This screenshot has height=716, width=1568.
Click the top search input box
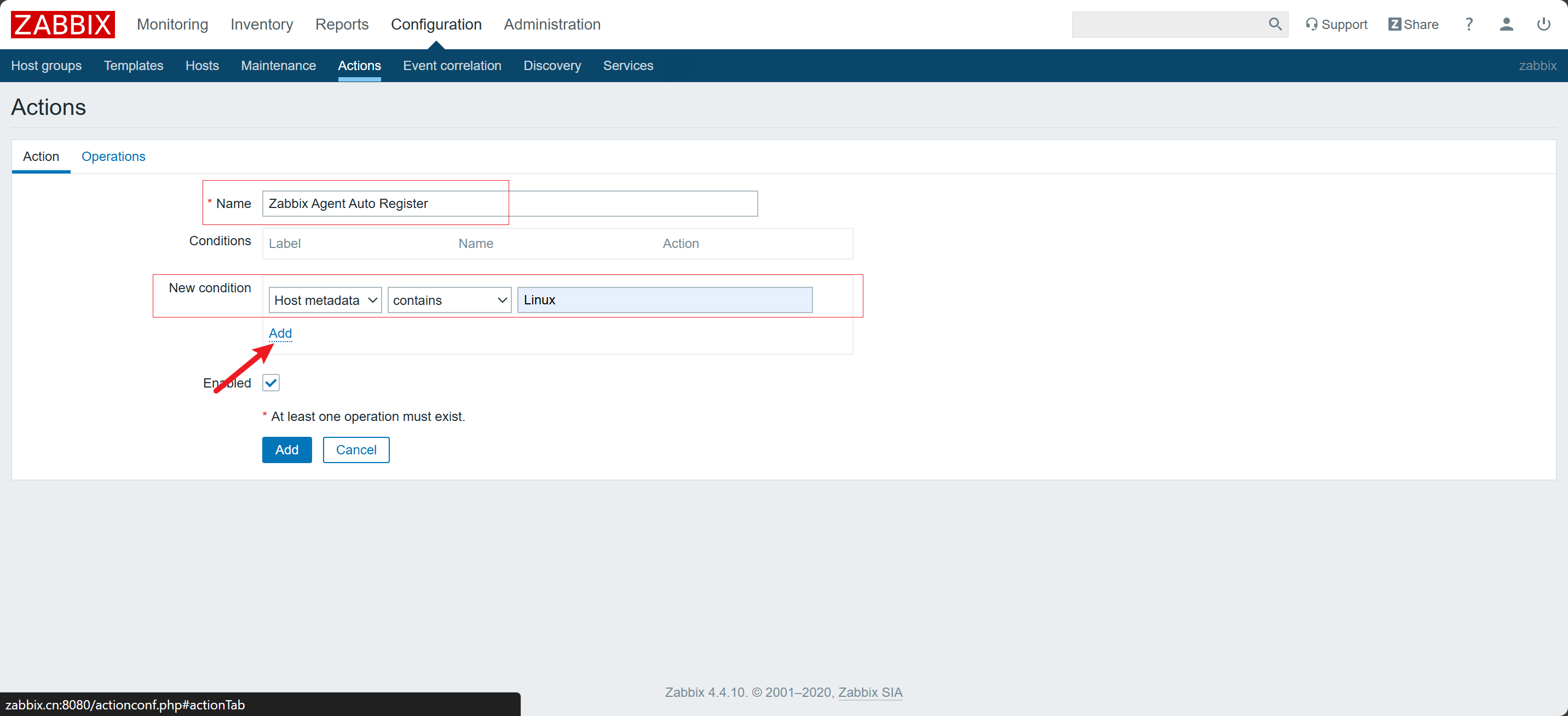coord(1167,24)
